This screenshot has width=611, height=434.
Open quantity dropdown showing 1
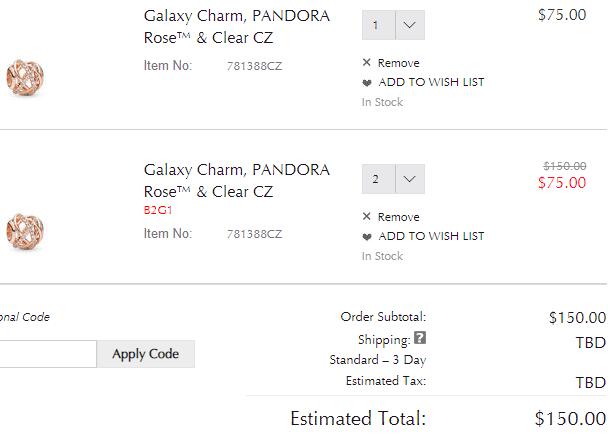(393, 25)
